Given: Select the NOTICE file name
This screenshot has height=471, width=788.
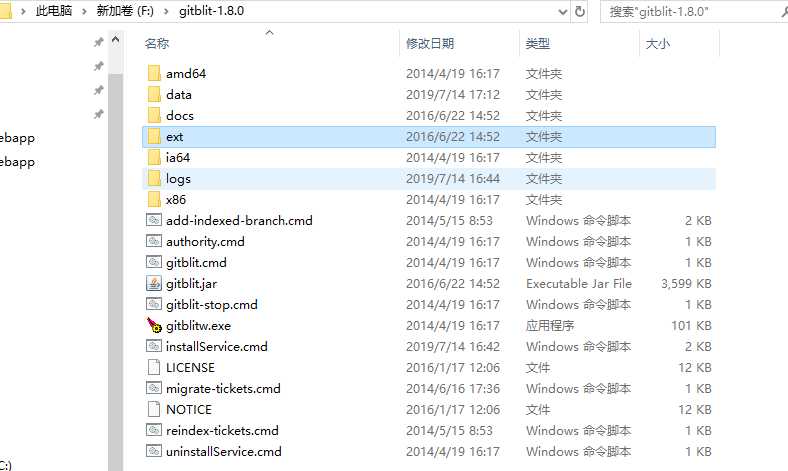Looking at the screenshot, I should [189, 410].
